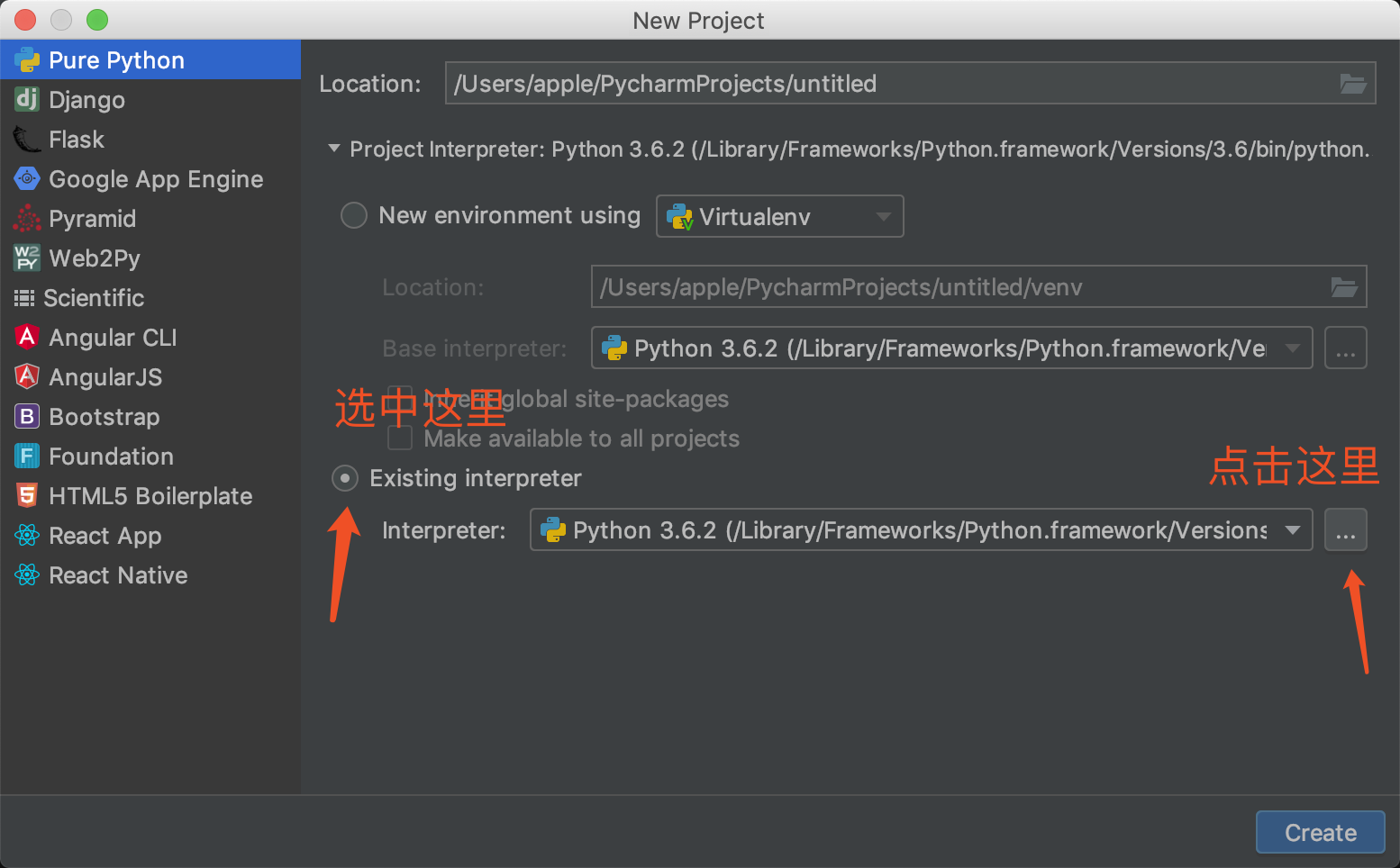Select Existing interpreter radio button
The image size is (1400, 868).
[345, 478]
